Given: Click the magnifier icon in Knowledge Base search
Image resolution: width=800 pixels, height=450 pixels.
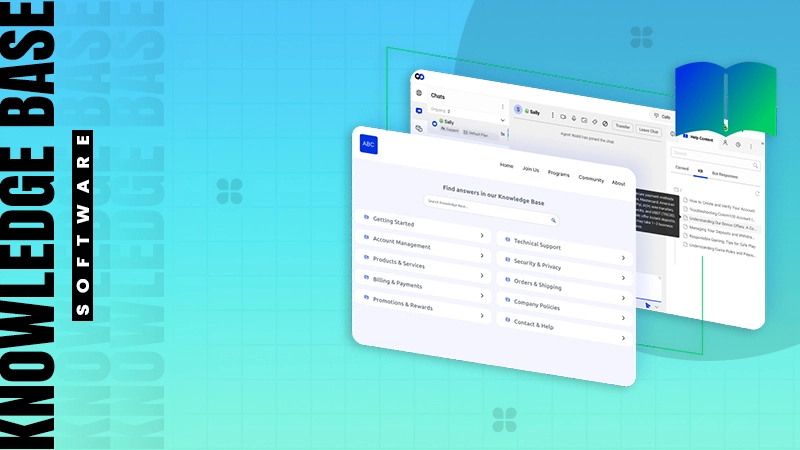Looking at the screenshot, I should point(553,219).
